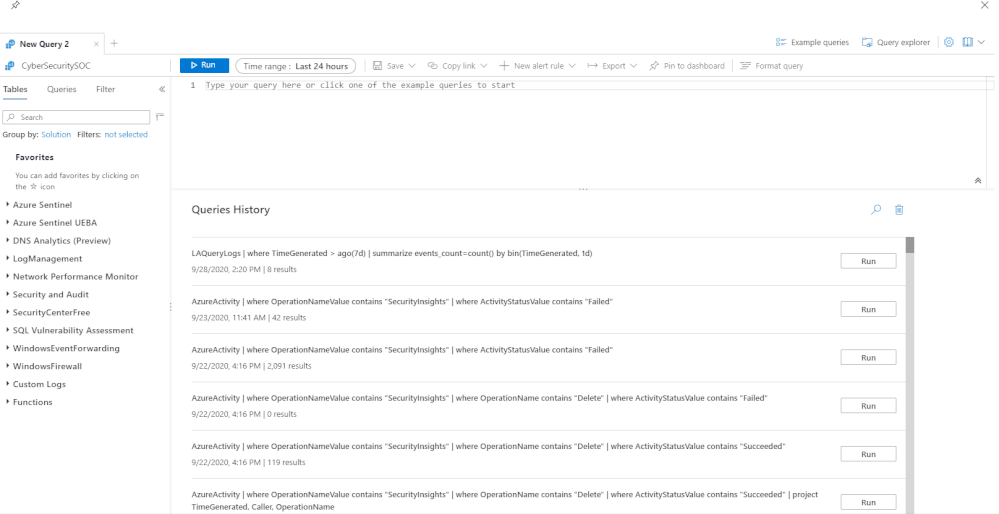
Task: Switch to the Tables tab
Action: 15,89
